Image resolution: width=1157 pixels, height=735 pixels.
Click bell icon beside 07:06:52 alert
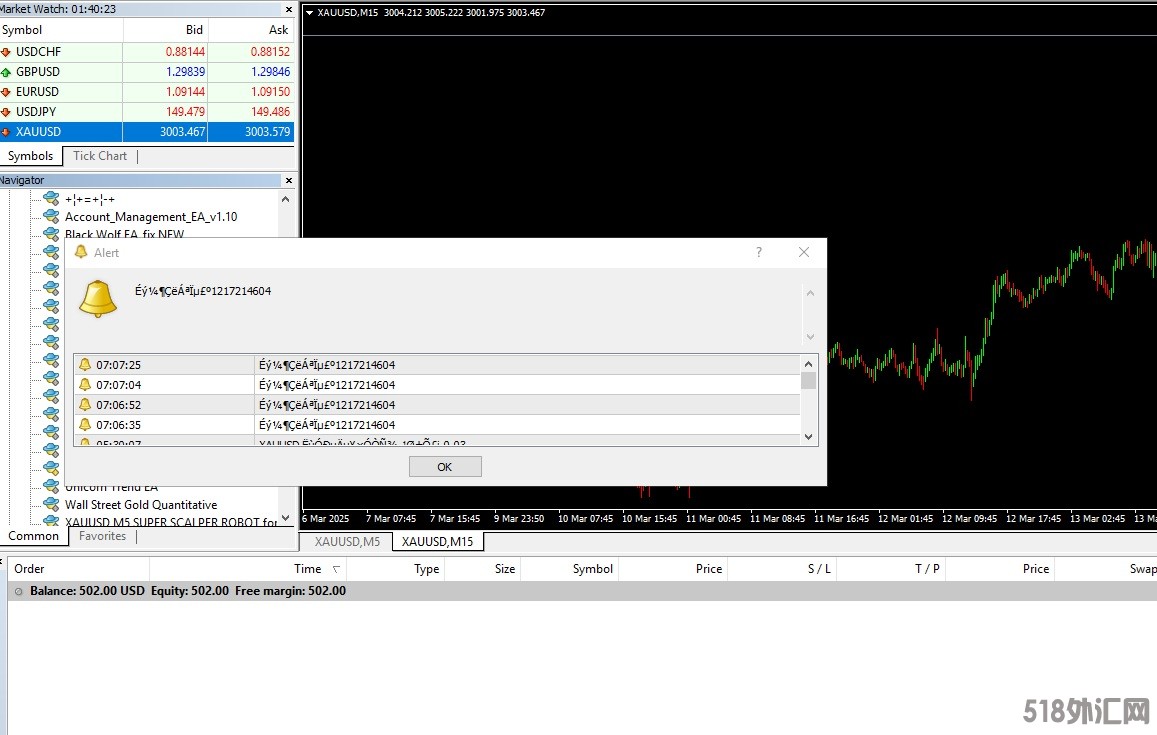tap(85, 404)
